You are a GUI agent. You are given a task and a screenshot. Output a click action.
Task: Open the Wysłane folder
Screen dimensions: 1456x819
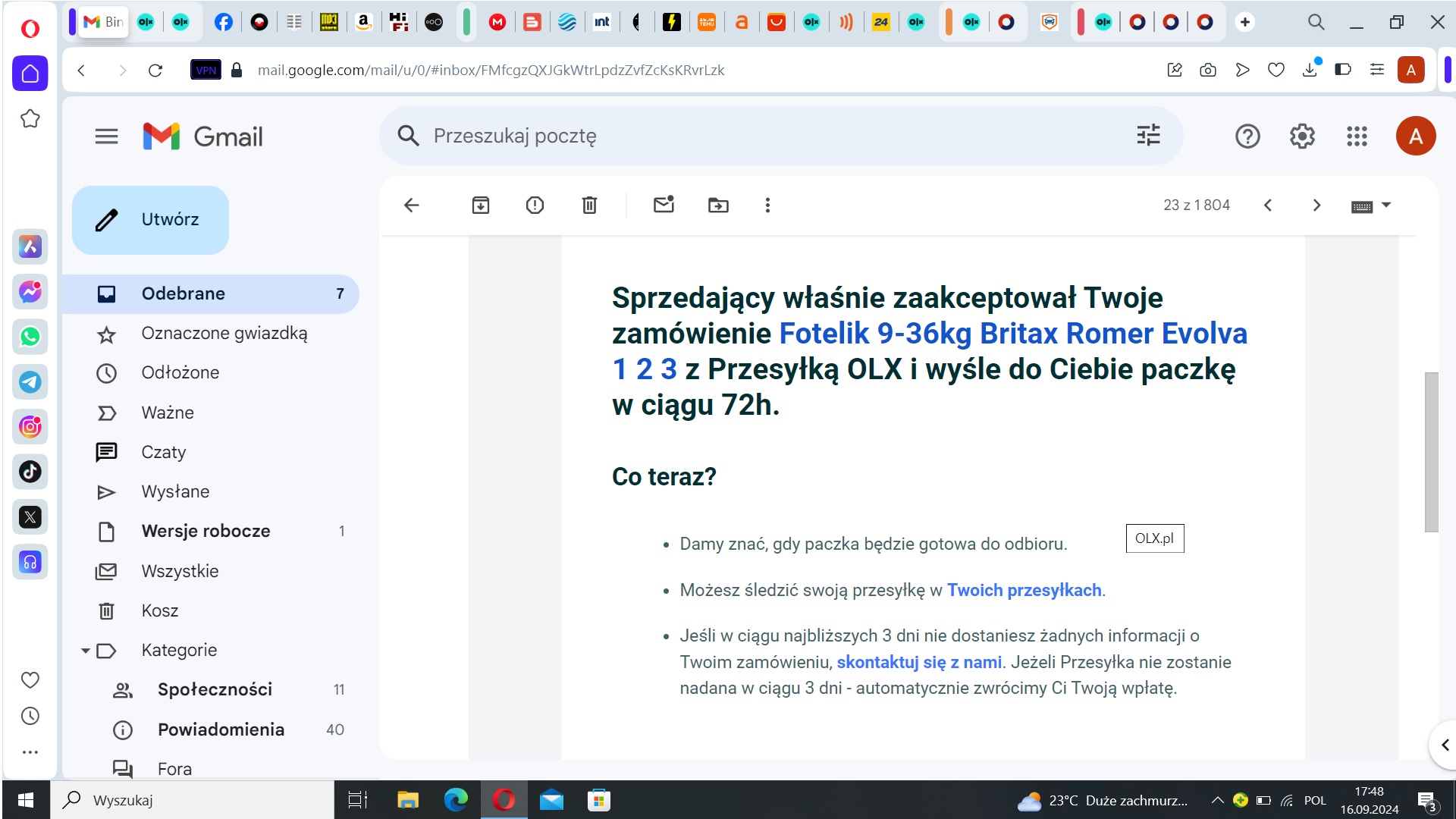(175, 492)
